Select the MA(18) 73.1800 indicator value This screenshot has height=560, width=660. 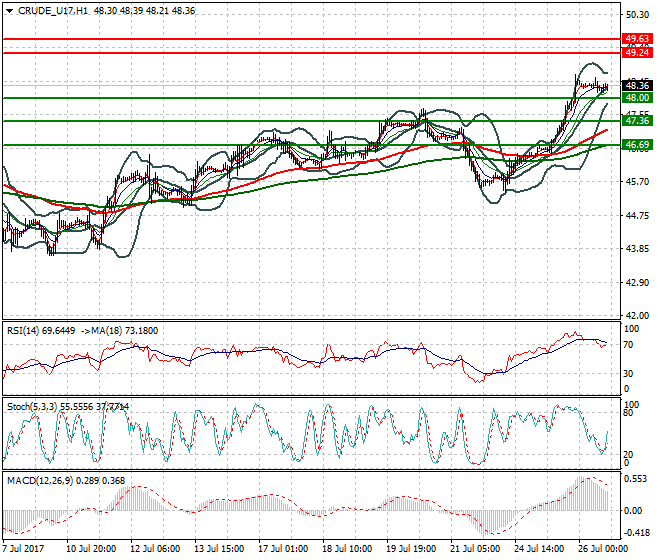pyautogui.click(x=124, y=331)
